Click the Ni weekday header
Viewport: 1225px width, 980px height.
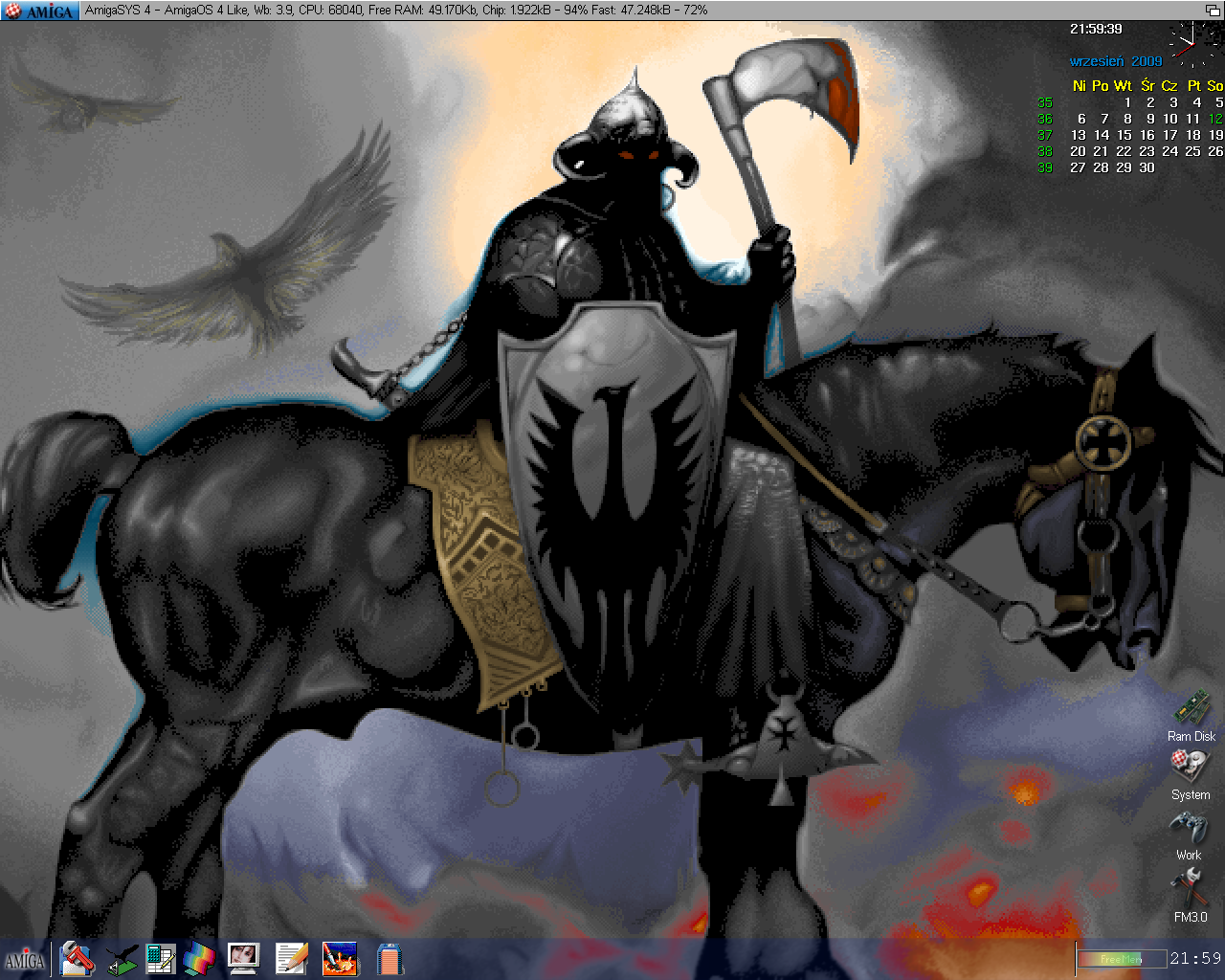1079,85
